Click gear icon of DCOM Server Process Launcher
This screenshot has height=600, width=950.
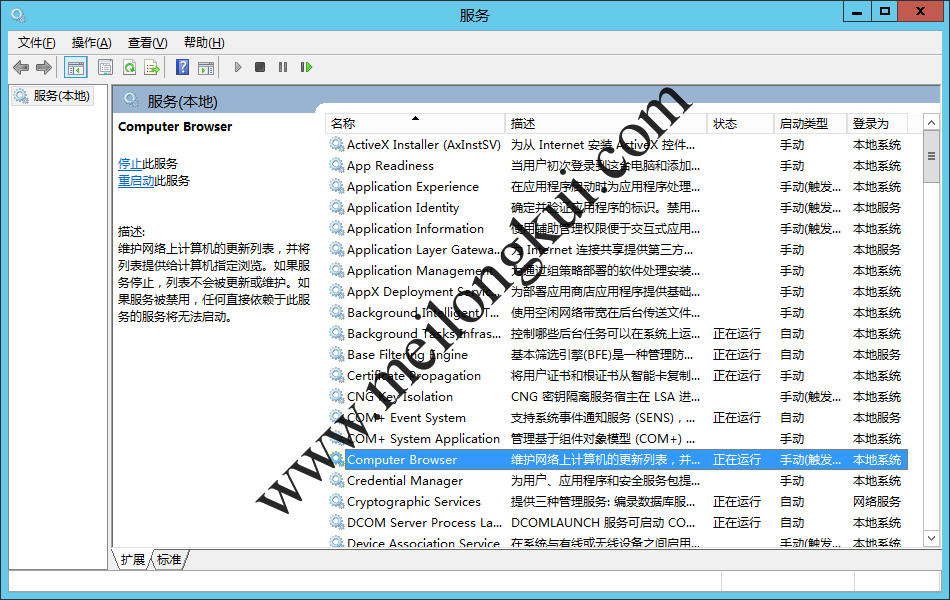337,522
